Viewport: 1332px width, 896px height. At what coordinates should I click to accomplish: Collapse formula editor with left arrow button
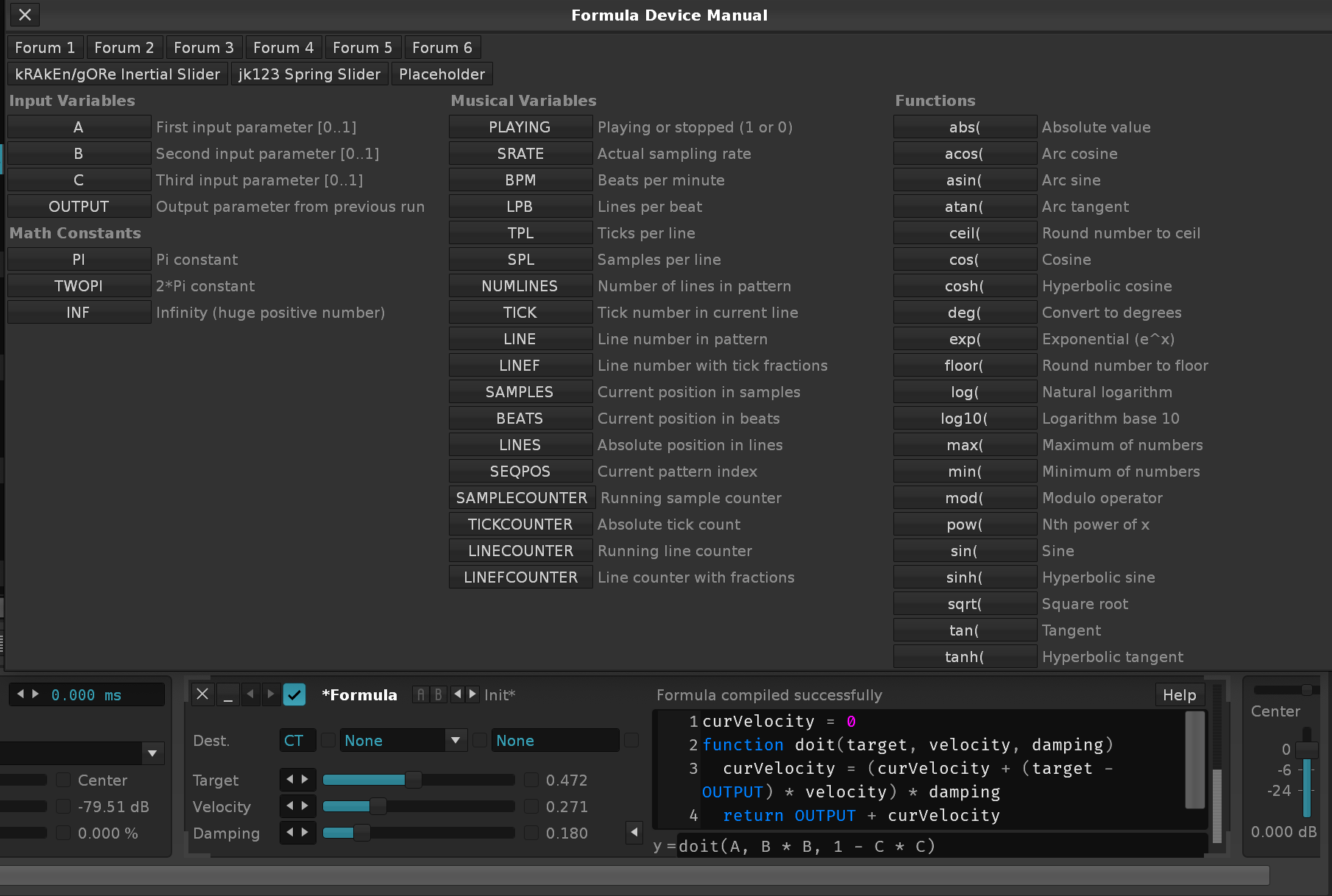pyautogui.click(x=634, y=833)
